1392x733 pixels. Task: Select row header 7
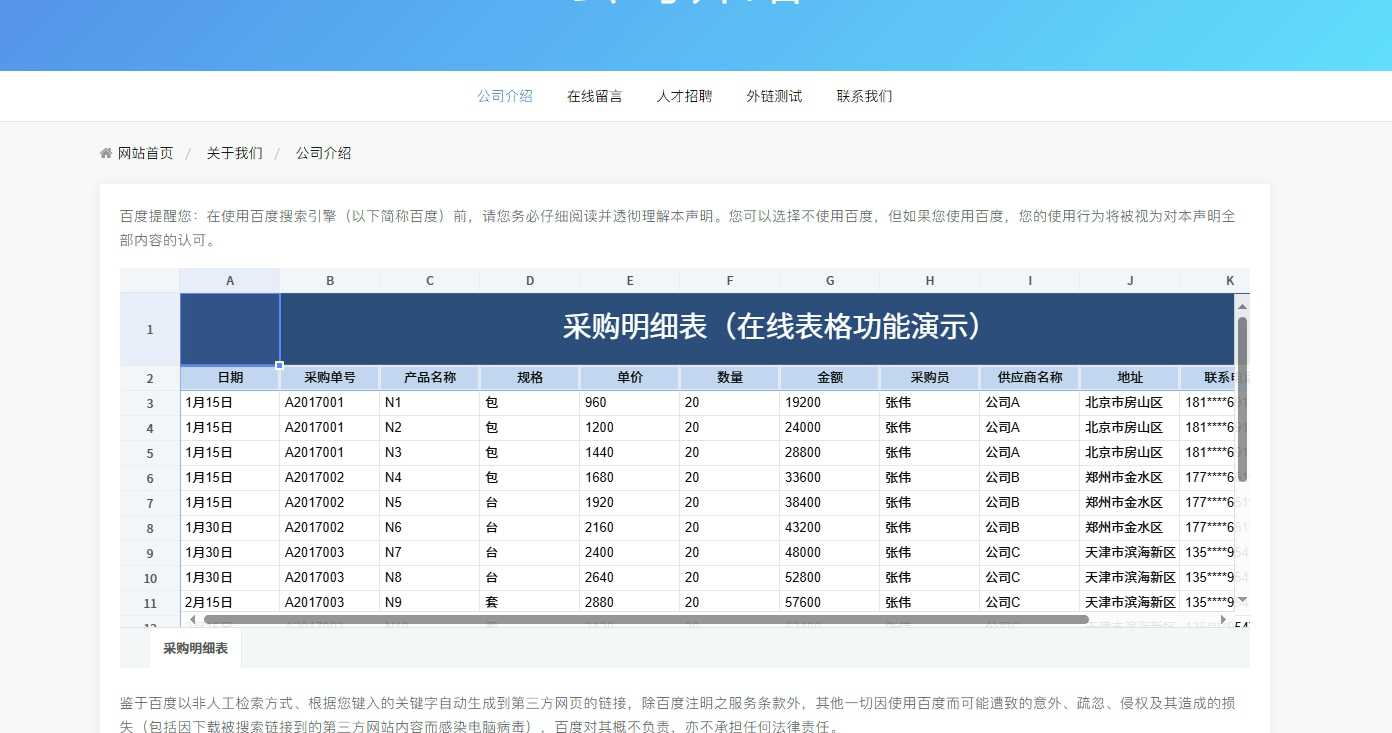click(x=150, y=503)
